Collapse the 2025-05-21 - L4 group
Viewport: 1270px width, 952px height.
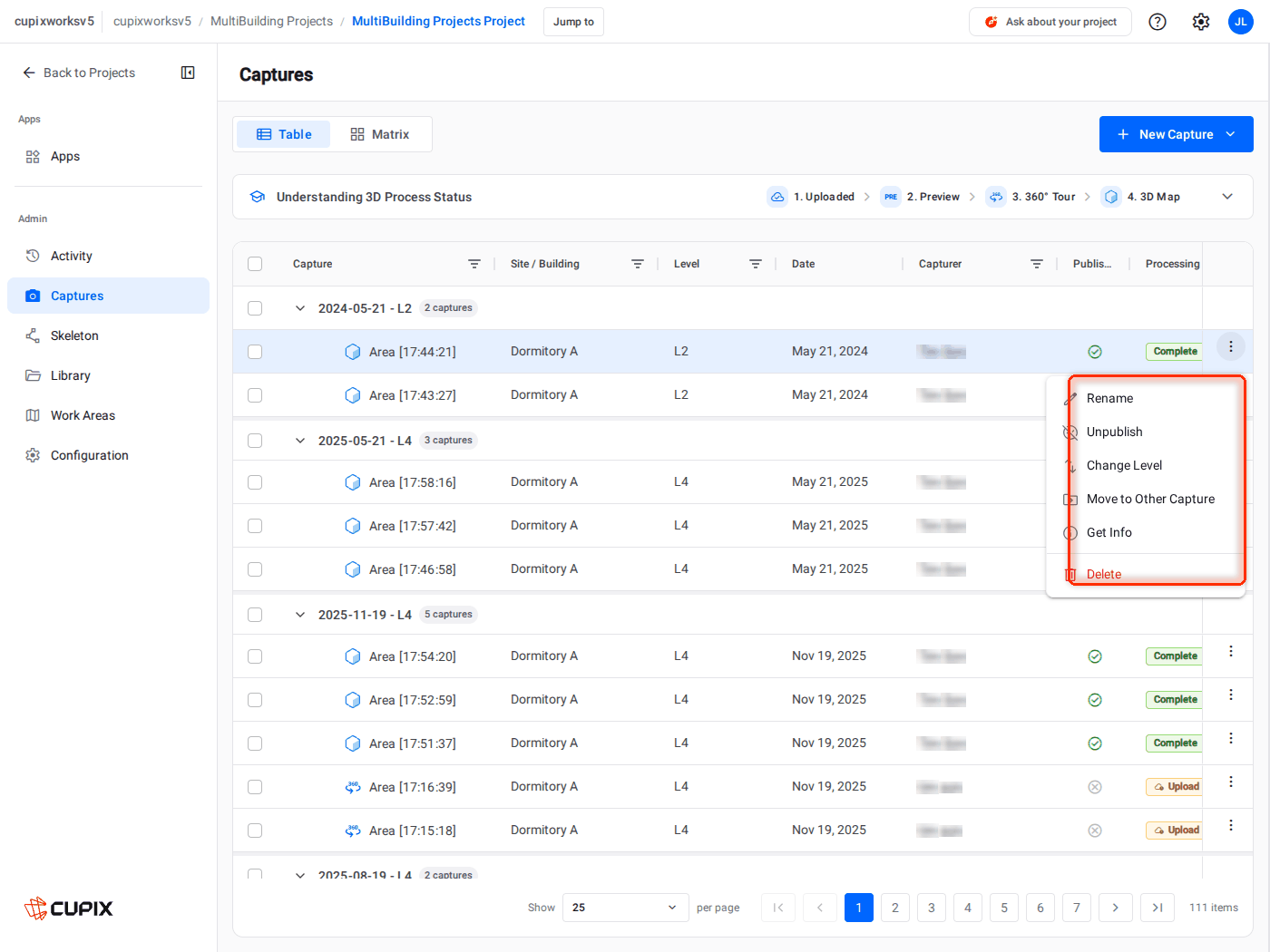(x=300, y=441)
